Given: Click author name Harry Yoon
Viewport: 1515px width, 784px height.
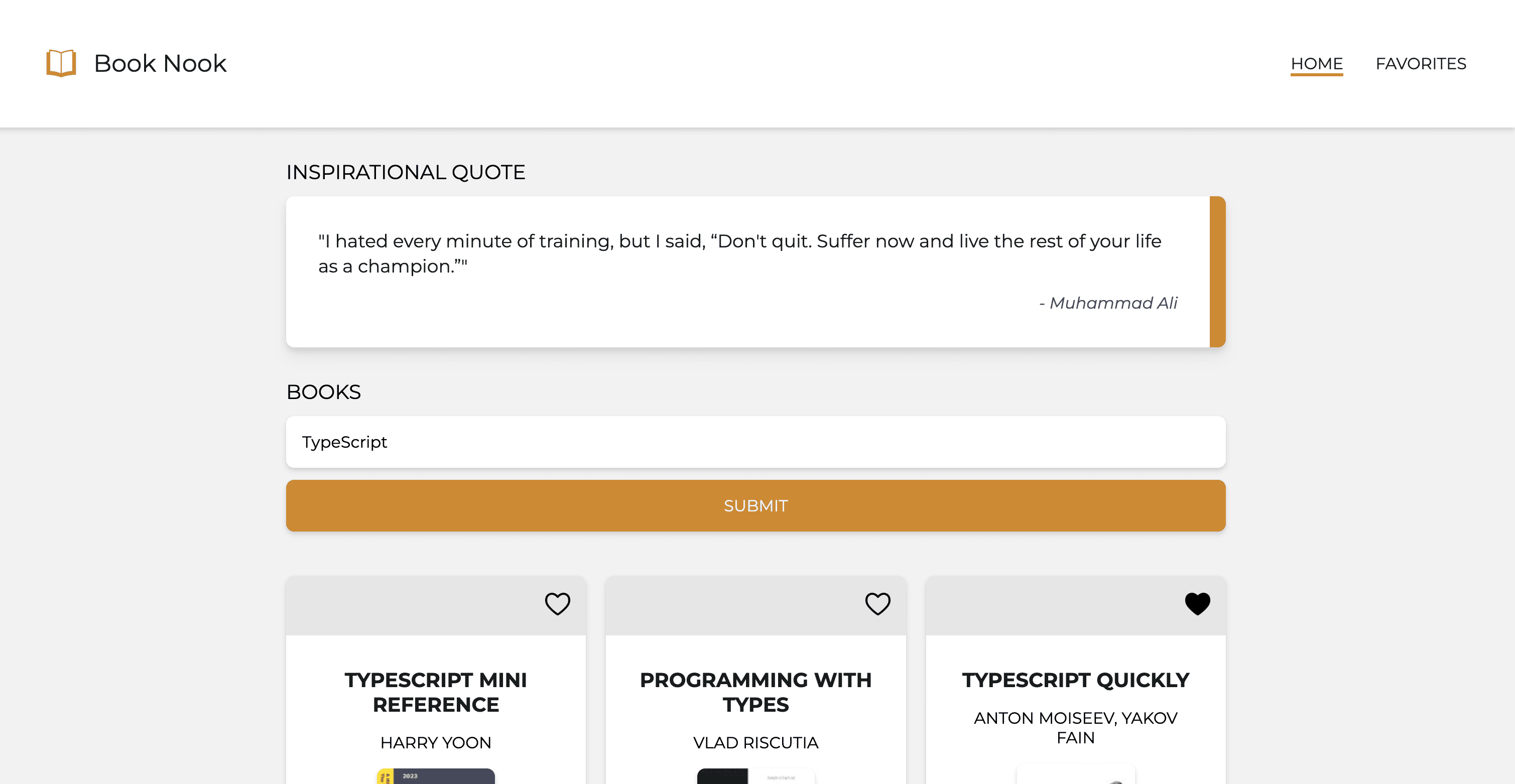Looking at the screenshot, I should click(x=435, y=743).
